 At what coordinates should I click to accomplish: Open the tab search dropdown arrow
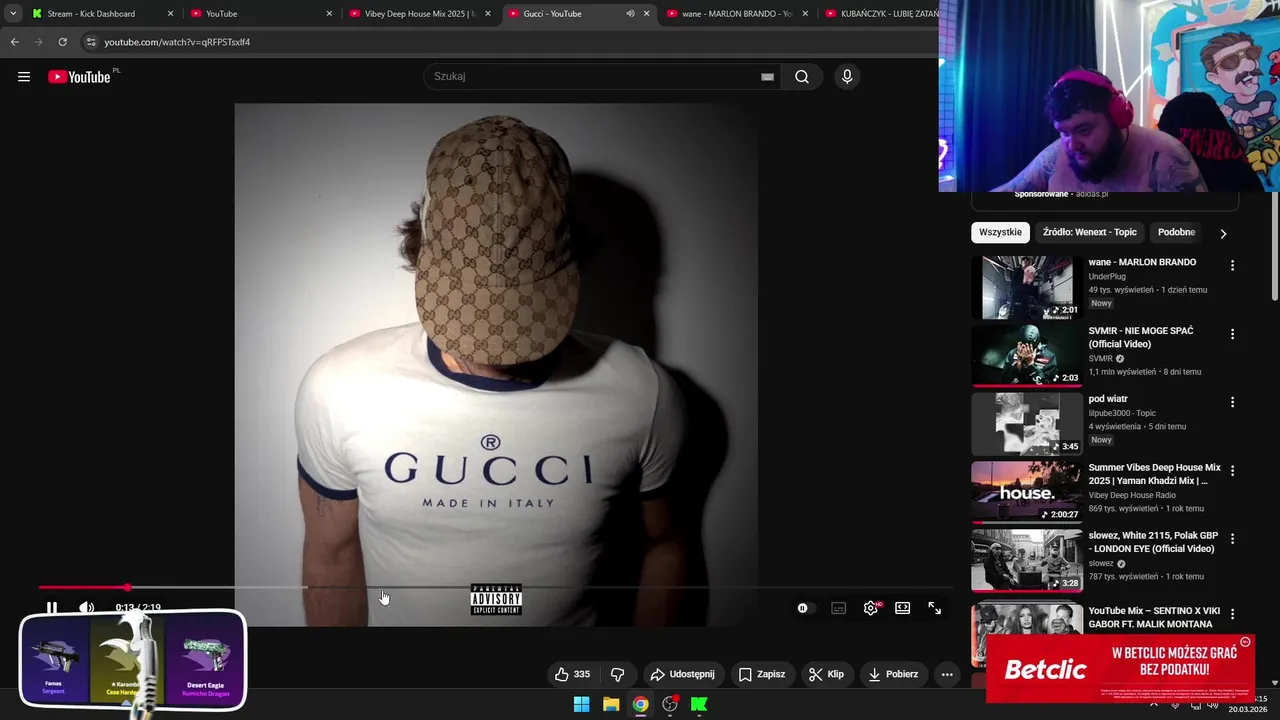[13, 14]
